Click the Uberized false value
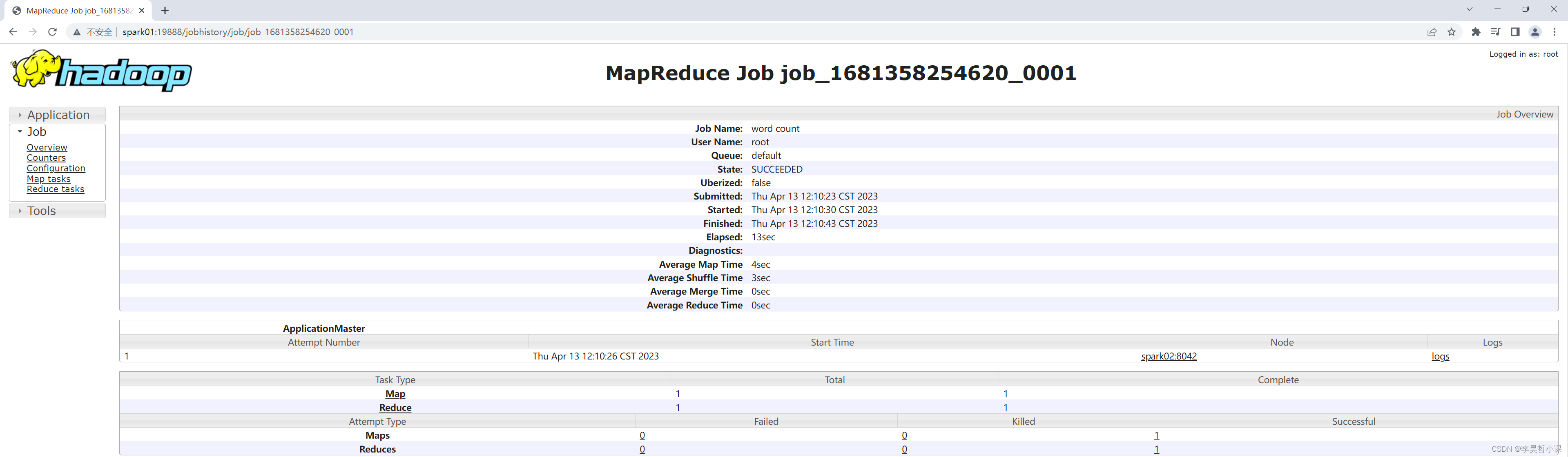 coord(761,183)
